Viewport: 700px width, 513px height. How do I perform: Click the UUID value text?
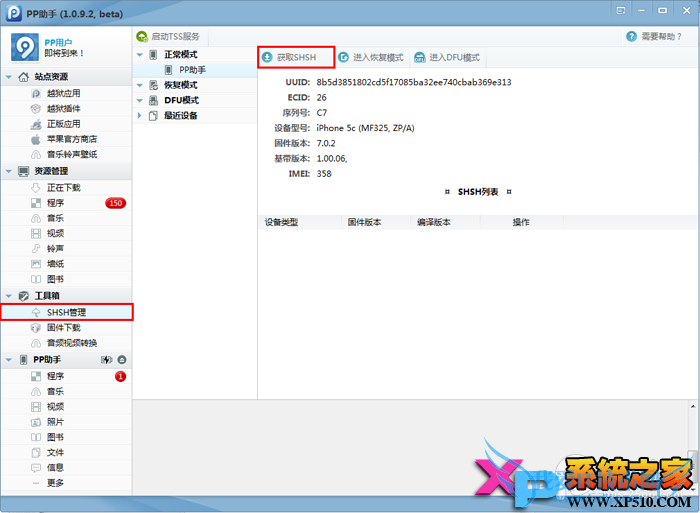coord(414,82)
